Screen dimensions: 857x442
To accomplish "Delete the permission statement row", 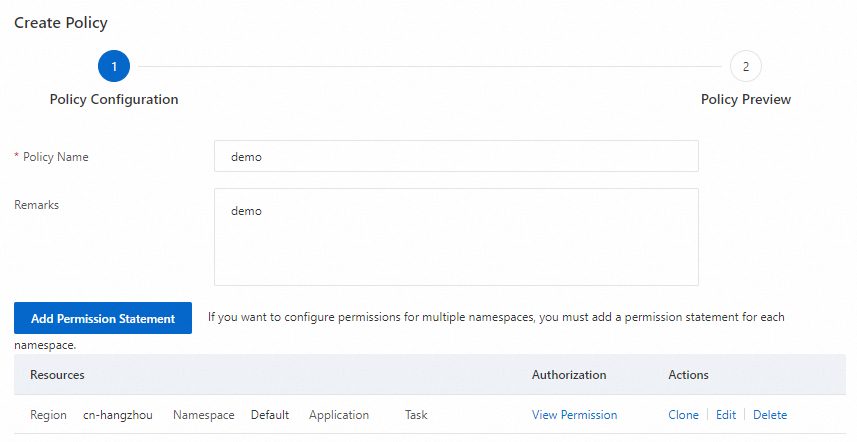I will click(x=770, y=415).
